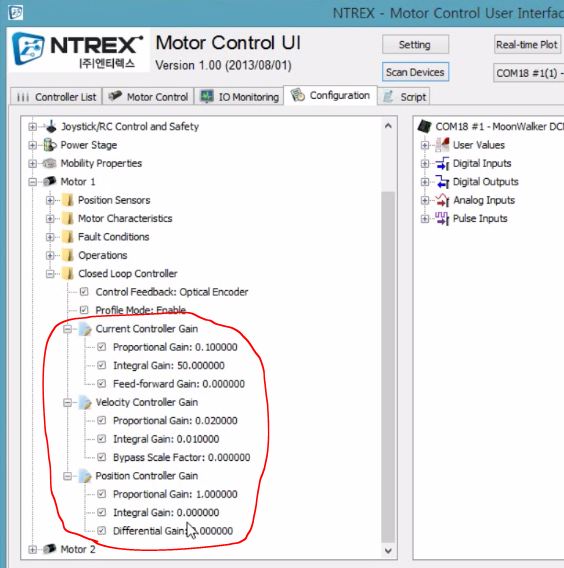Click the Motor 2 motor icon
Image resolution: width=564 pixels, height=568 pixels.
(x=50, y=549)
